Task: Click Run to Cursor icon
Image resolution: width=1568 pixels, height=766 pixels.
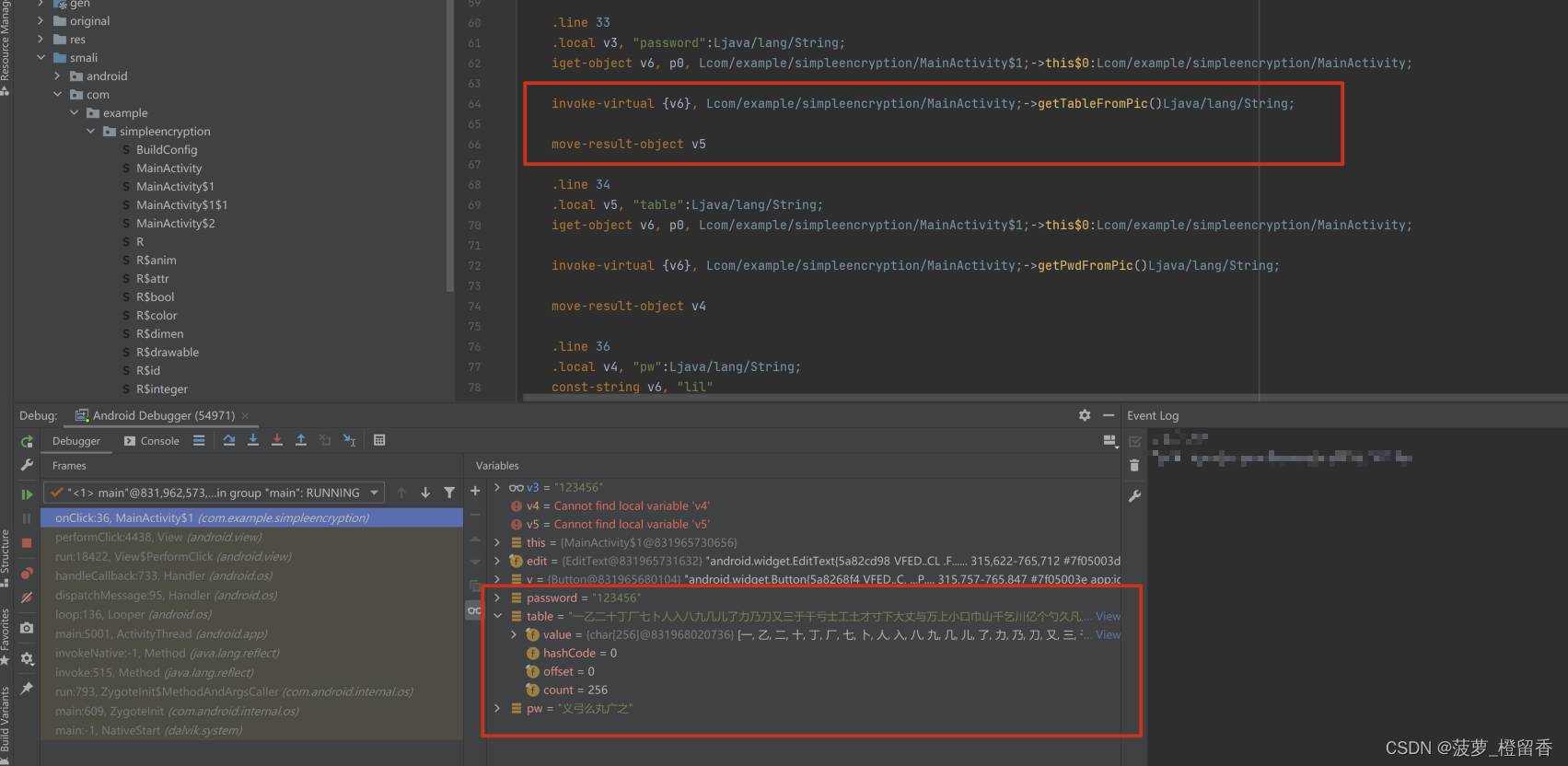Action: click(349, 440)
